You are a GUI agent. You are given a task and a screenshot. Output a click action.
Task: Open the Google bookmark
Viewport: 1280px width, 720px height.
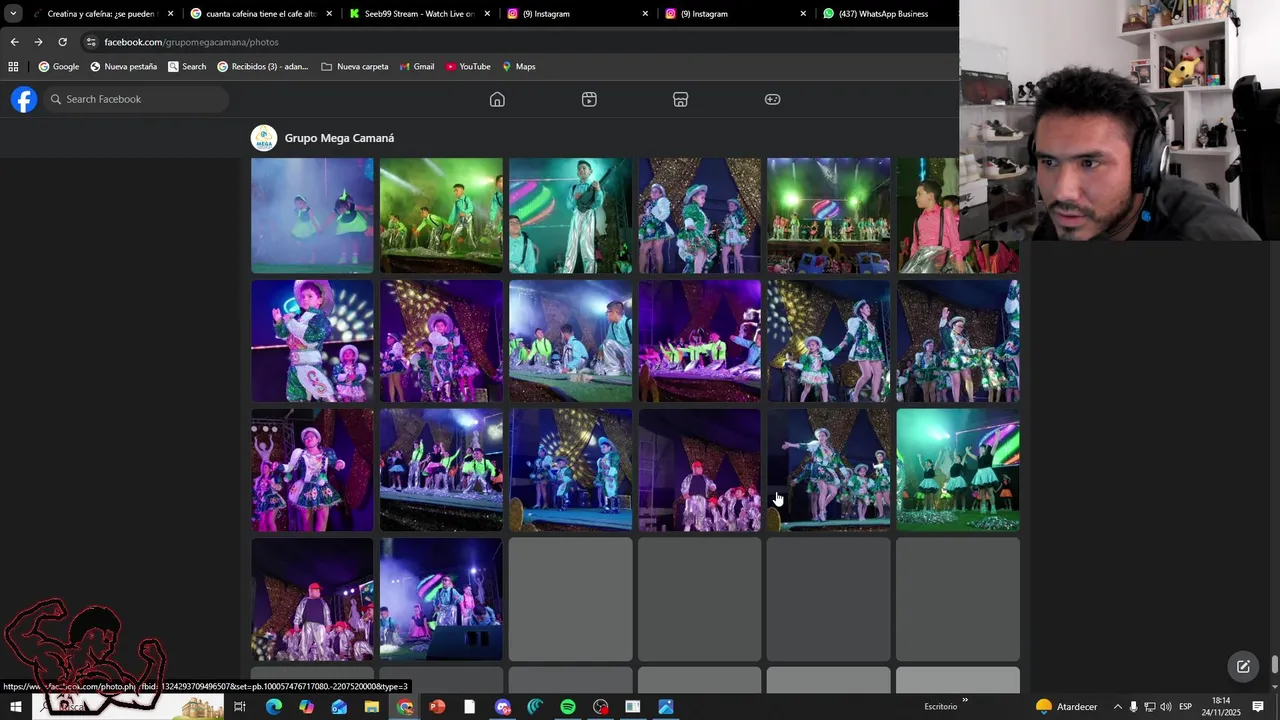click(x=59, y=67)
